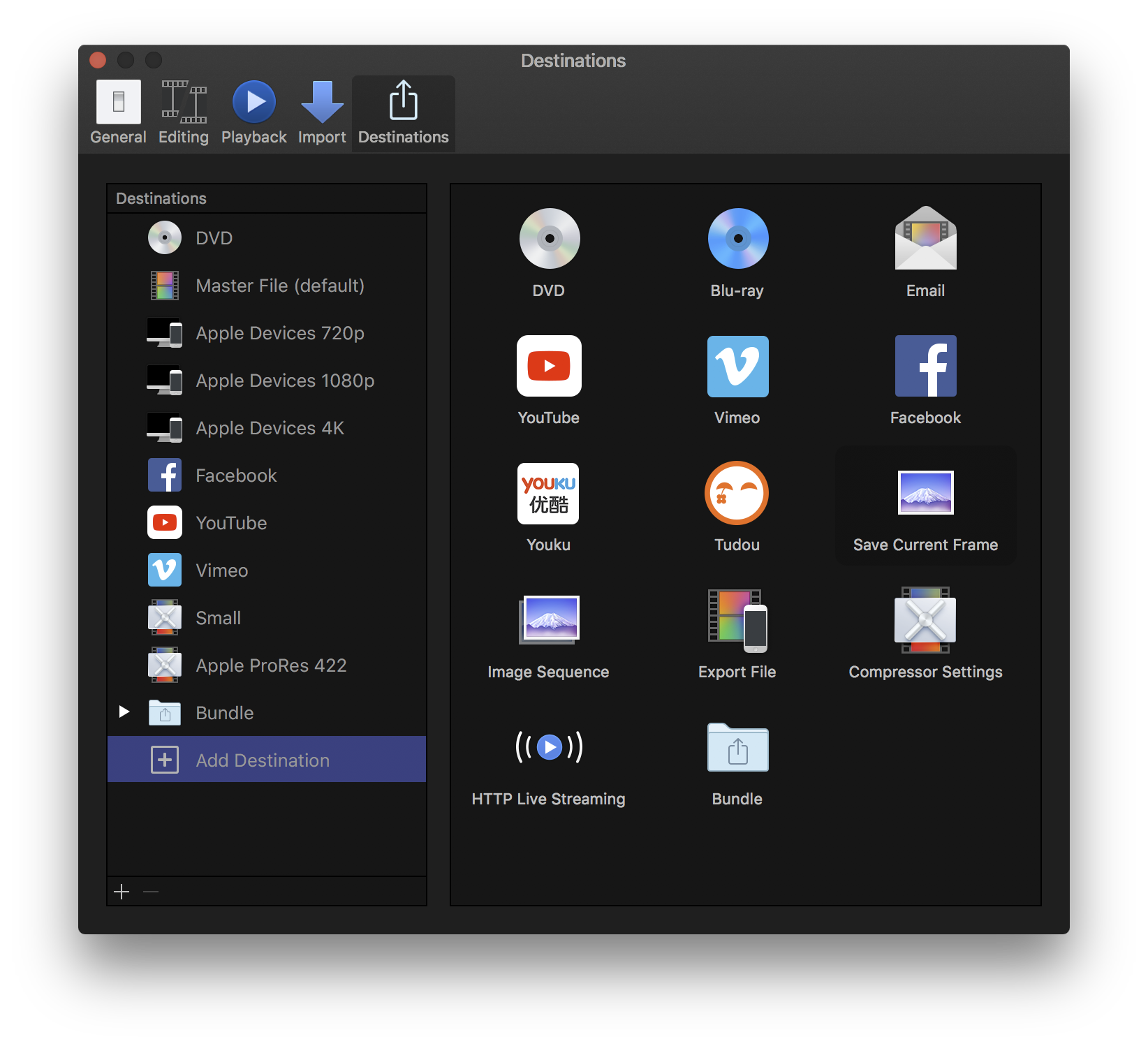Select Apple ProRes 422 destination
The height and width of the screenshot is (1046, 1148).
click(267, 665)
